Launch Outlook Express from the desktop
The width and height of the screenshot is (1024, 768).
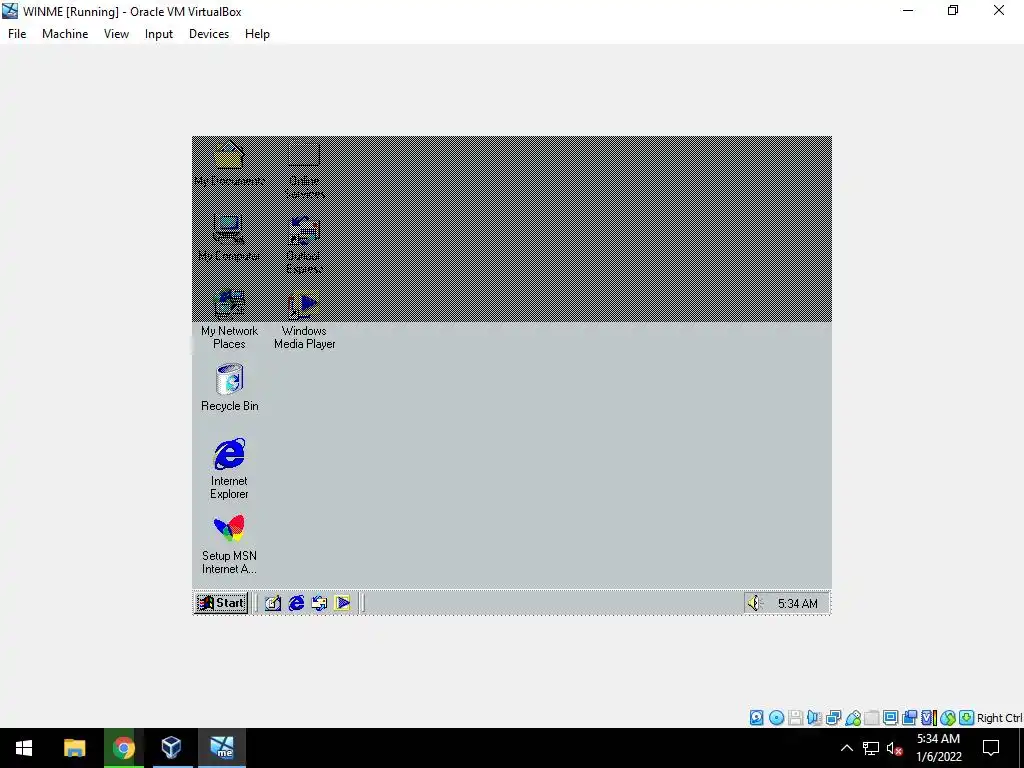(x=304, y=244)
